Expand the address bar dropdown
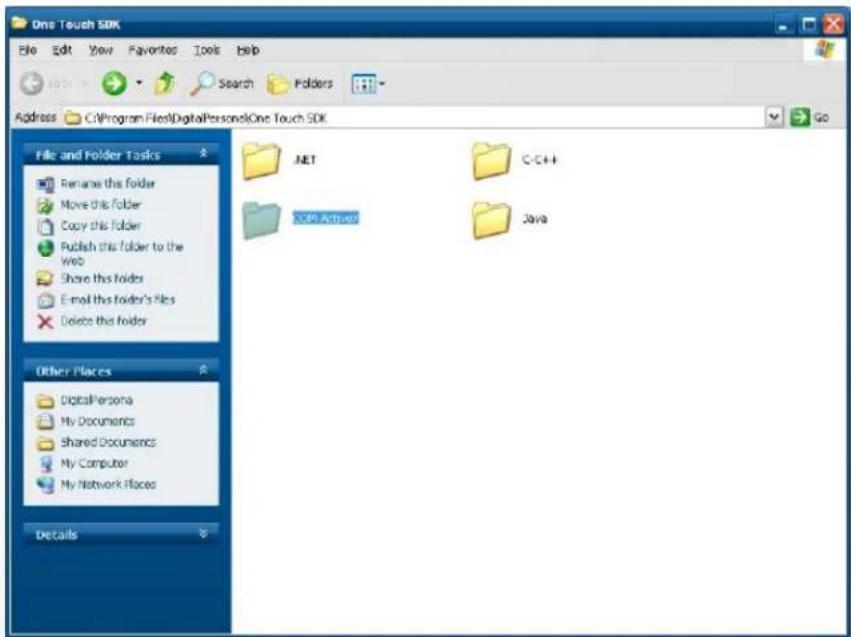This screenshot has height=637, width=851. 774,117
